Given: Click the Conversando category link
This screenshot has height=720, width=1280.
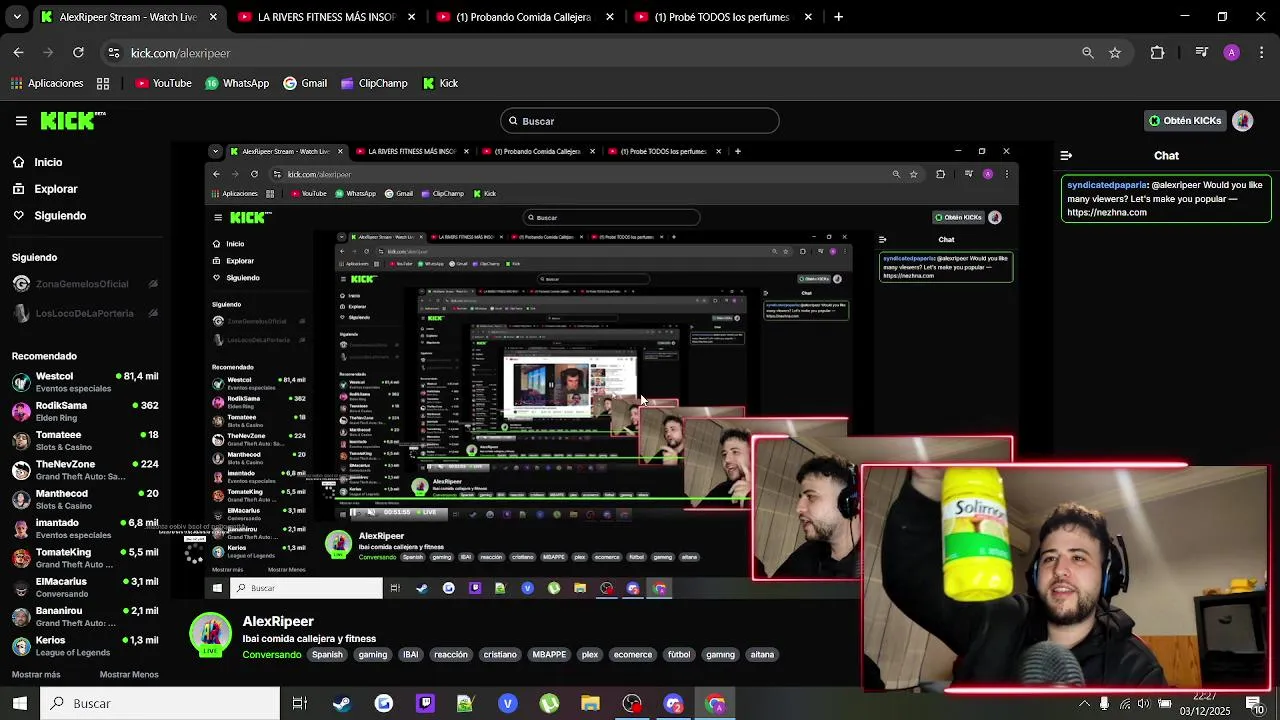Looking at the screenshot, I should (x=272, y=655).
